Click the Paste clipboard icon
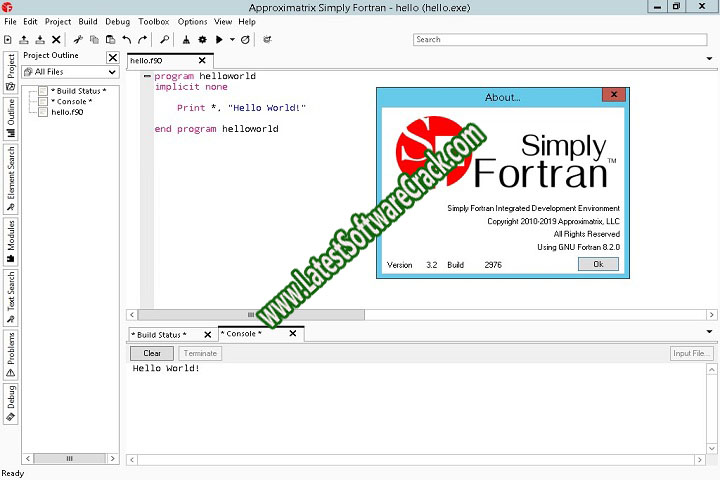This screenshot has width=720, height=480. (x=109, y=39)
